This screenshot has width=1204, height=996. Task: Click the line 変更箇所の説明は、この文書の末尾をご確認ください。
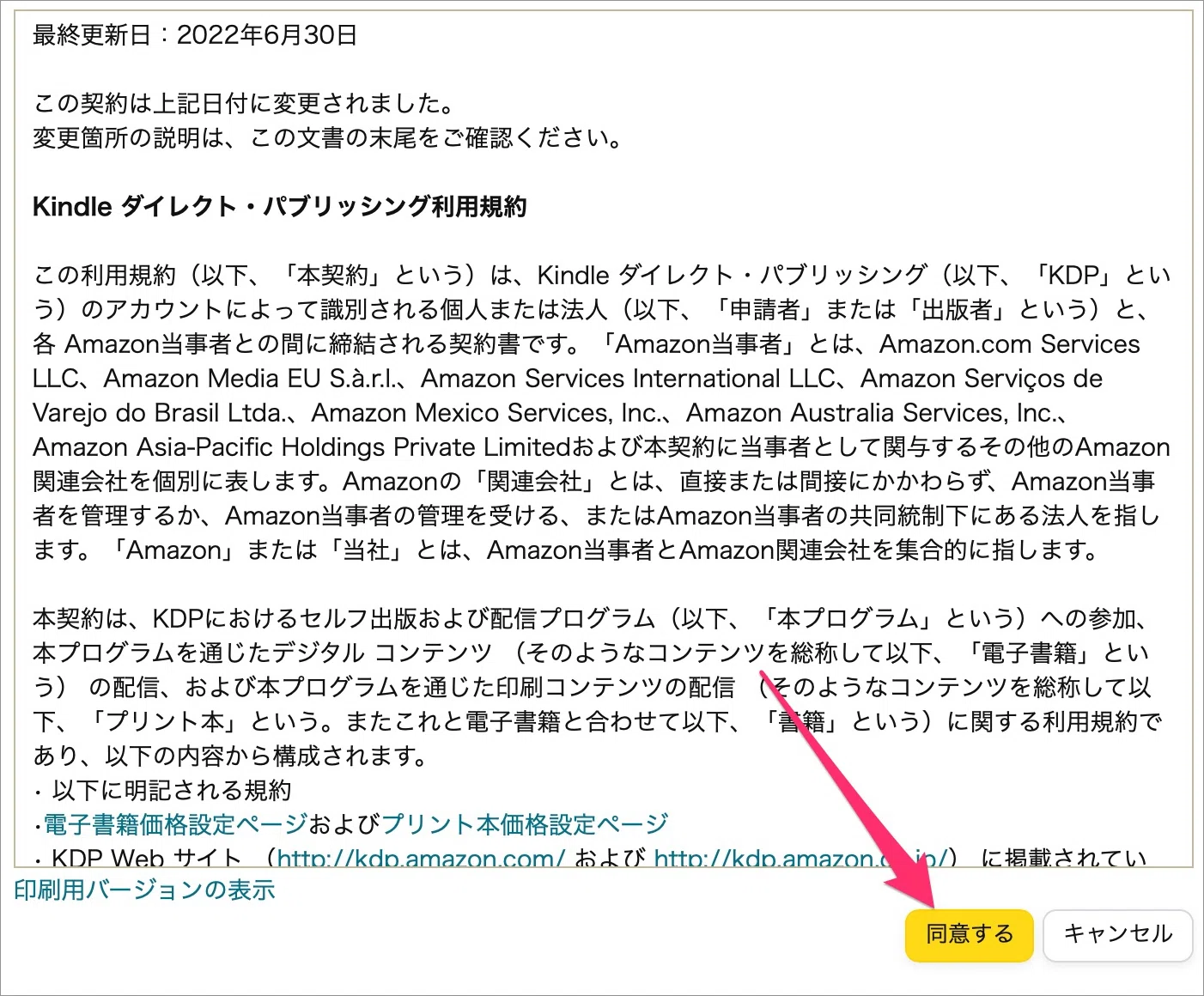click(x=328, y=137)
